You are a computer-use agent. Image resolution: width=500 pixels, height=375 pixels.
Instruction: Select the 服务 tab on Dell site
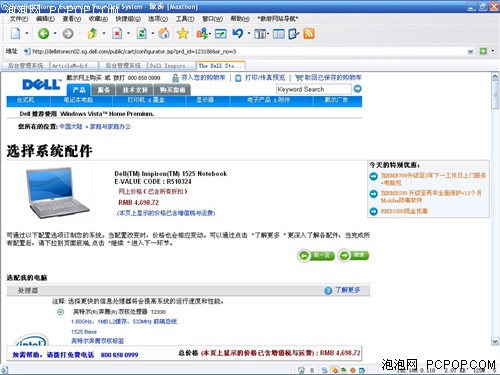click(x=104, y=90)
